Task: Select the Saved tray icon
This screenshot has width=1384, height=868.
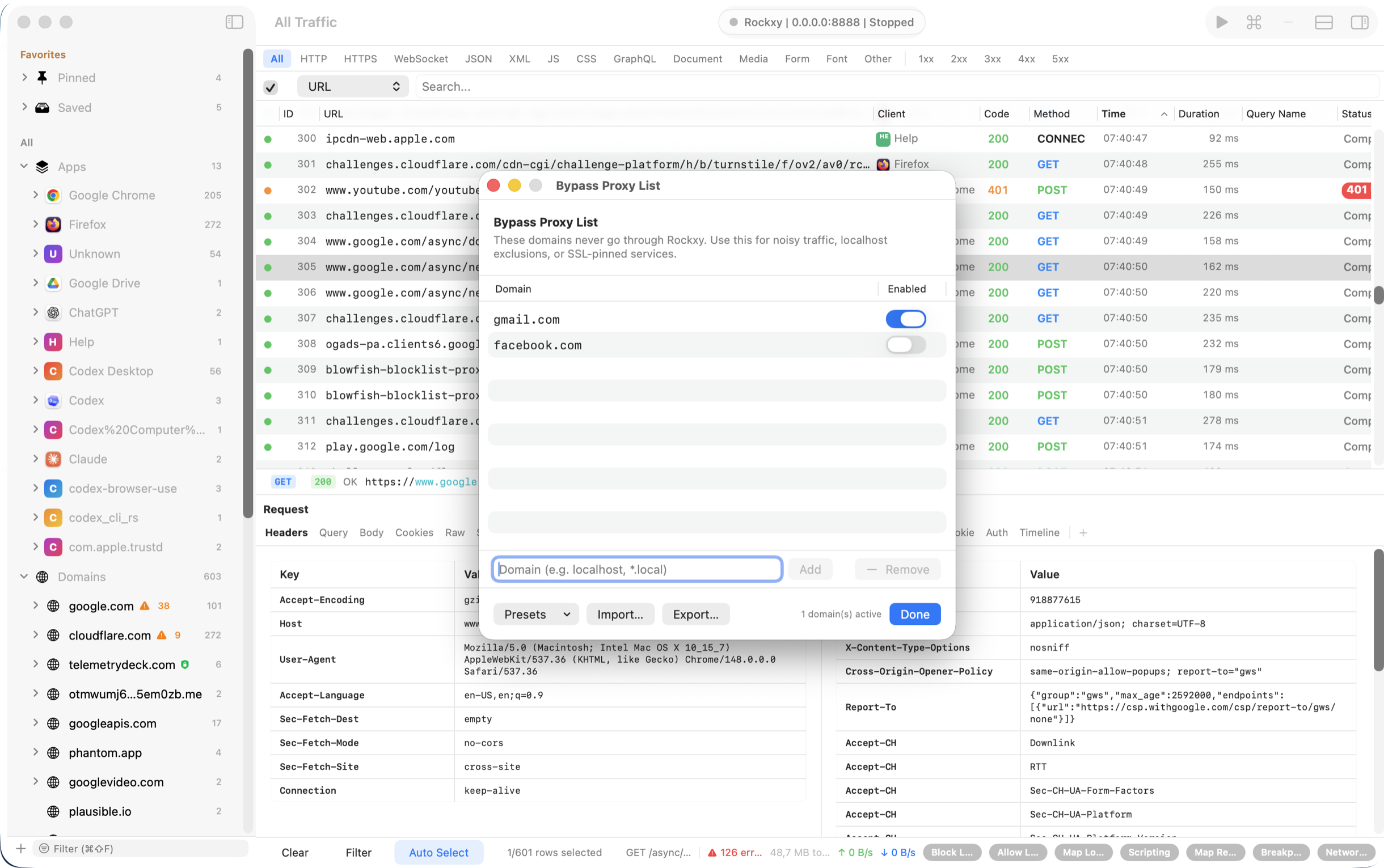Action: tap(43, 107)
